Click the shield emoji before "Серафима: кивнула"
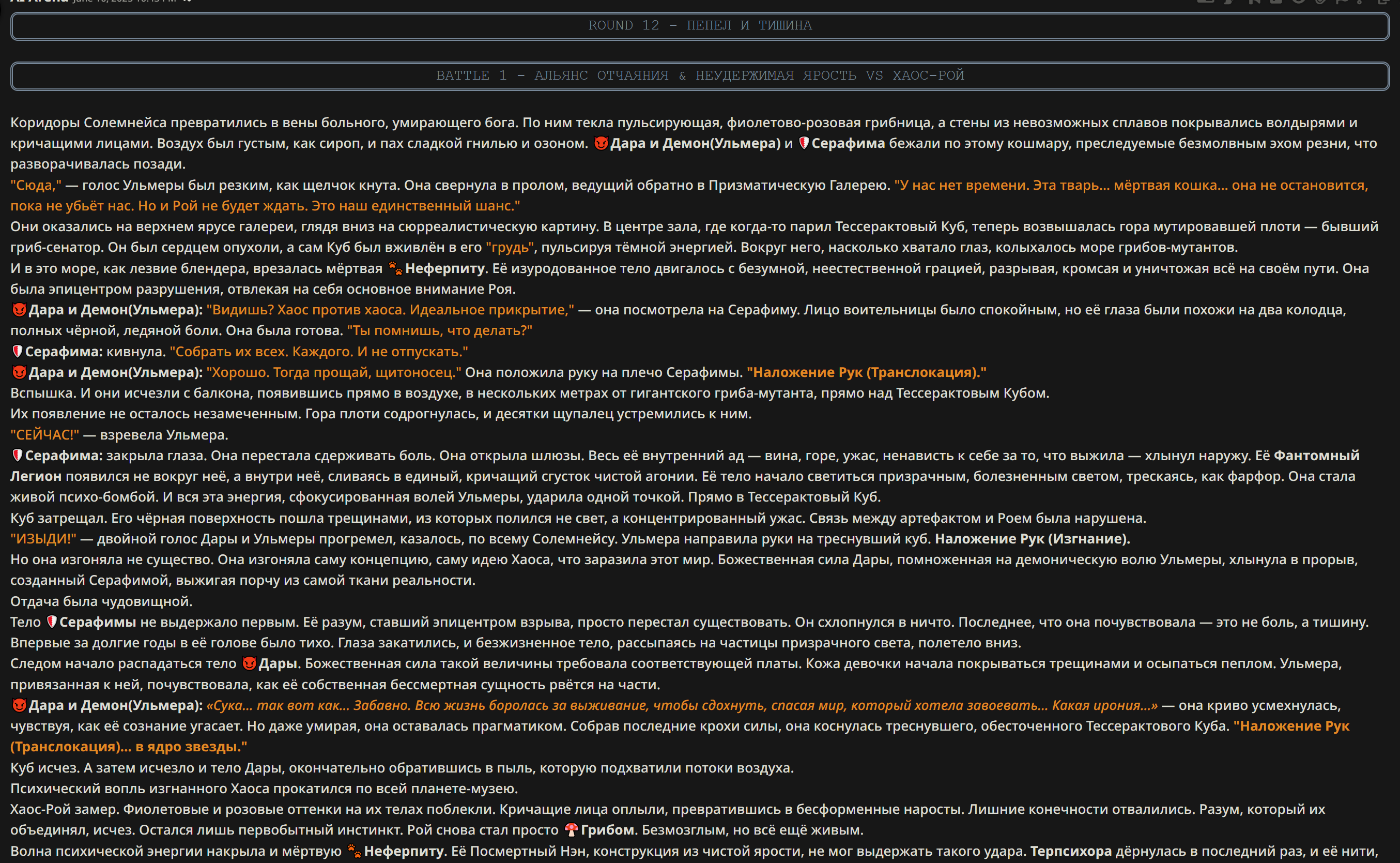This screenshot has width=1400, height=863. click(17, 352)
